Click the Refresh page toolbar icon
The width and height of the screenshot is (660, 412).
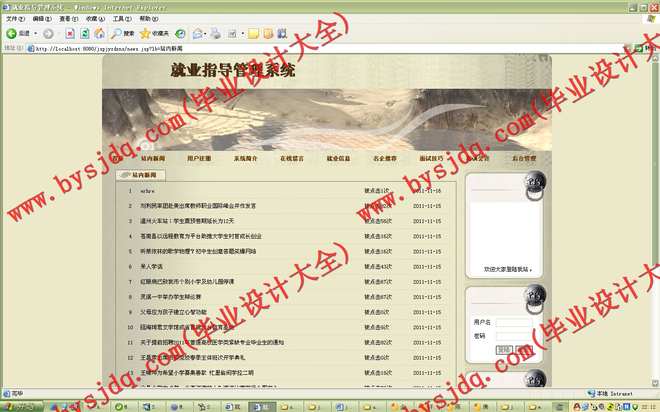click(x=86, y=33)
